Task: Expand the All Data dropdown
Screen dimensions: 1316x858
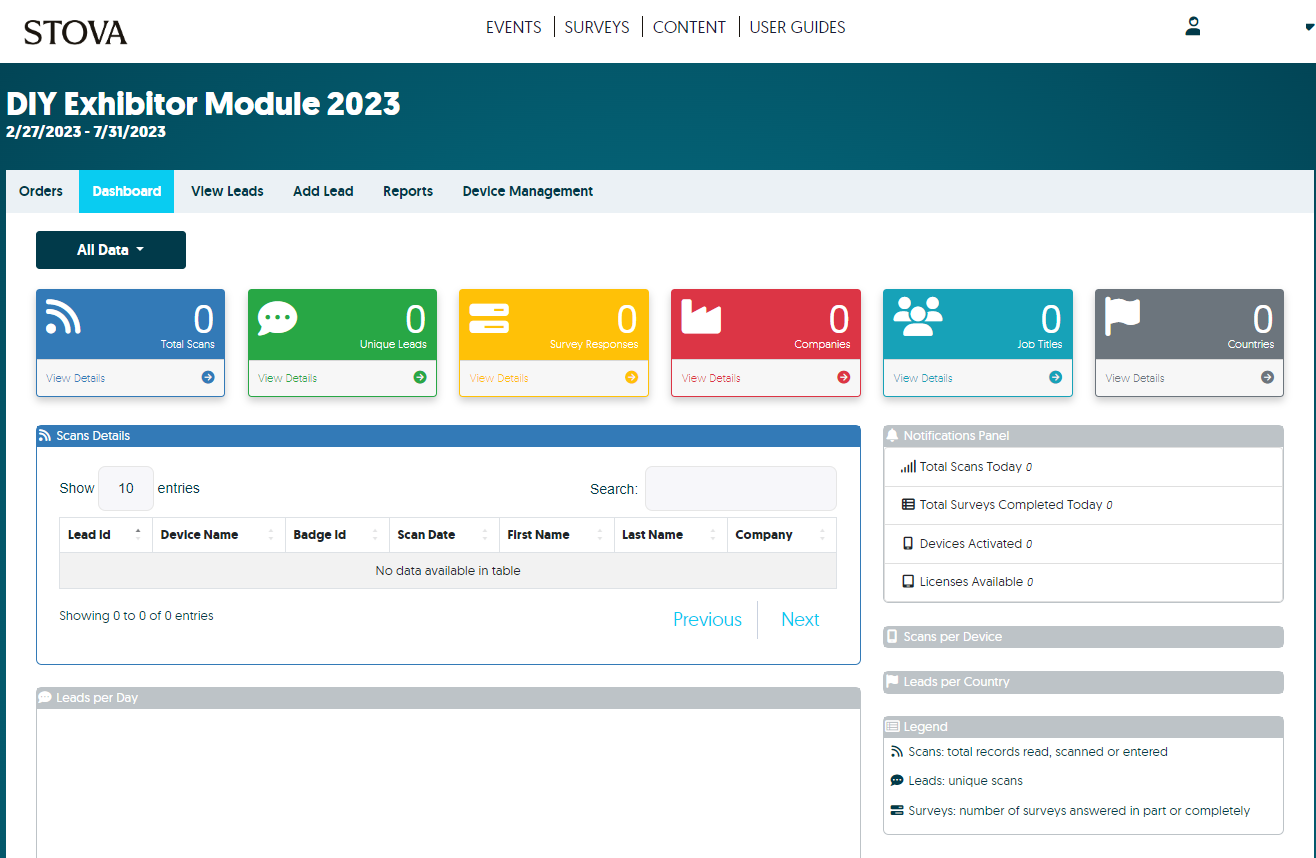Action: coord(111,250)
